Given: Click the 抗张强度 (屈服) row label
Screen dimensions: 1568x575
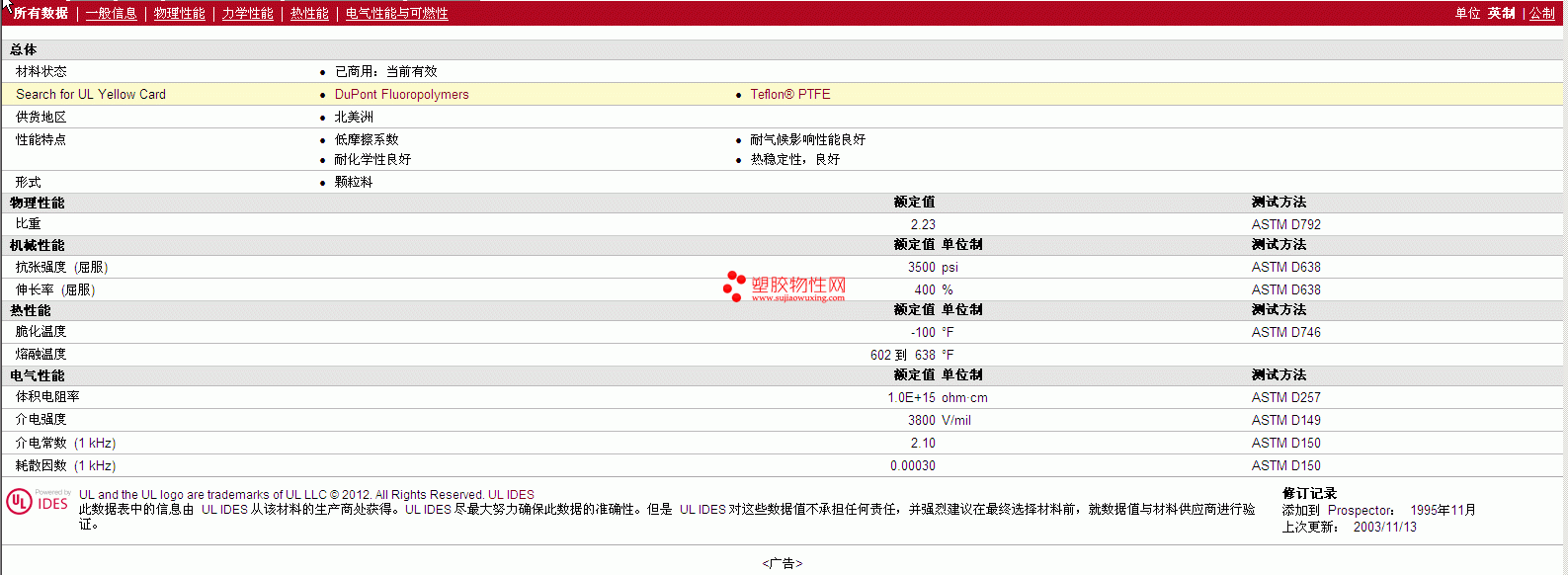Looking at the screenshot, I should (x=62, y=267).
